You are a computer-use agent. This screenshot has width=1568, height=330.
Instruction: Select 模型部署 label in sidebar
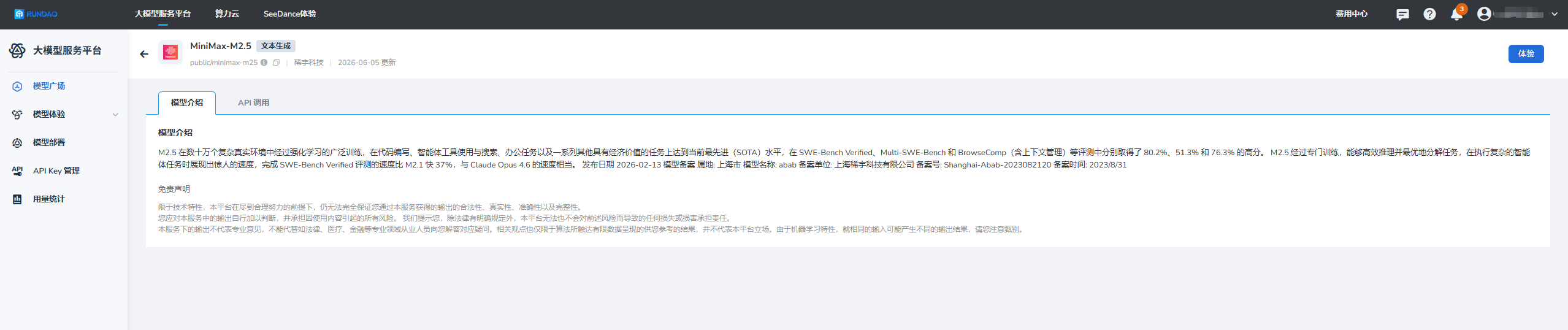(x=49, y=142)
